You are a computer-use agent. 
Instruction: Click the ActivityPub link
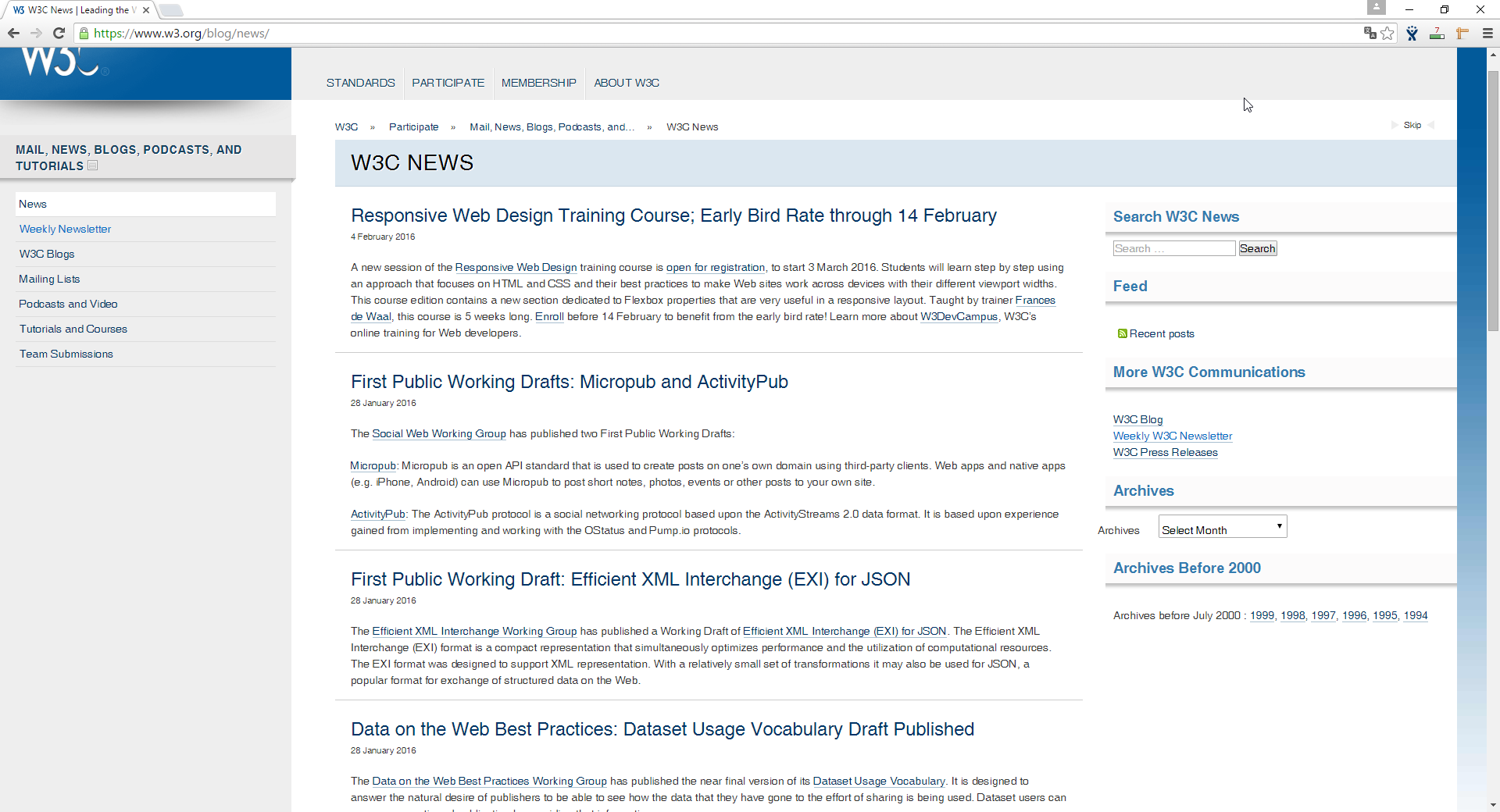(x=378, y=514)
